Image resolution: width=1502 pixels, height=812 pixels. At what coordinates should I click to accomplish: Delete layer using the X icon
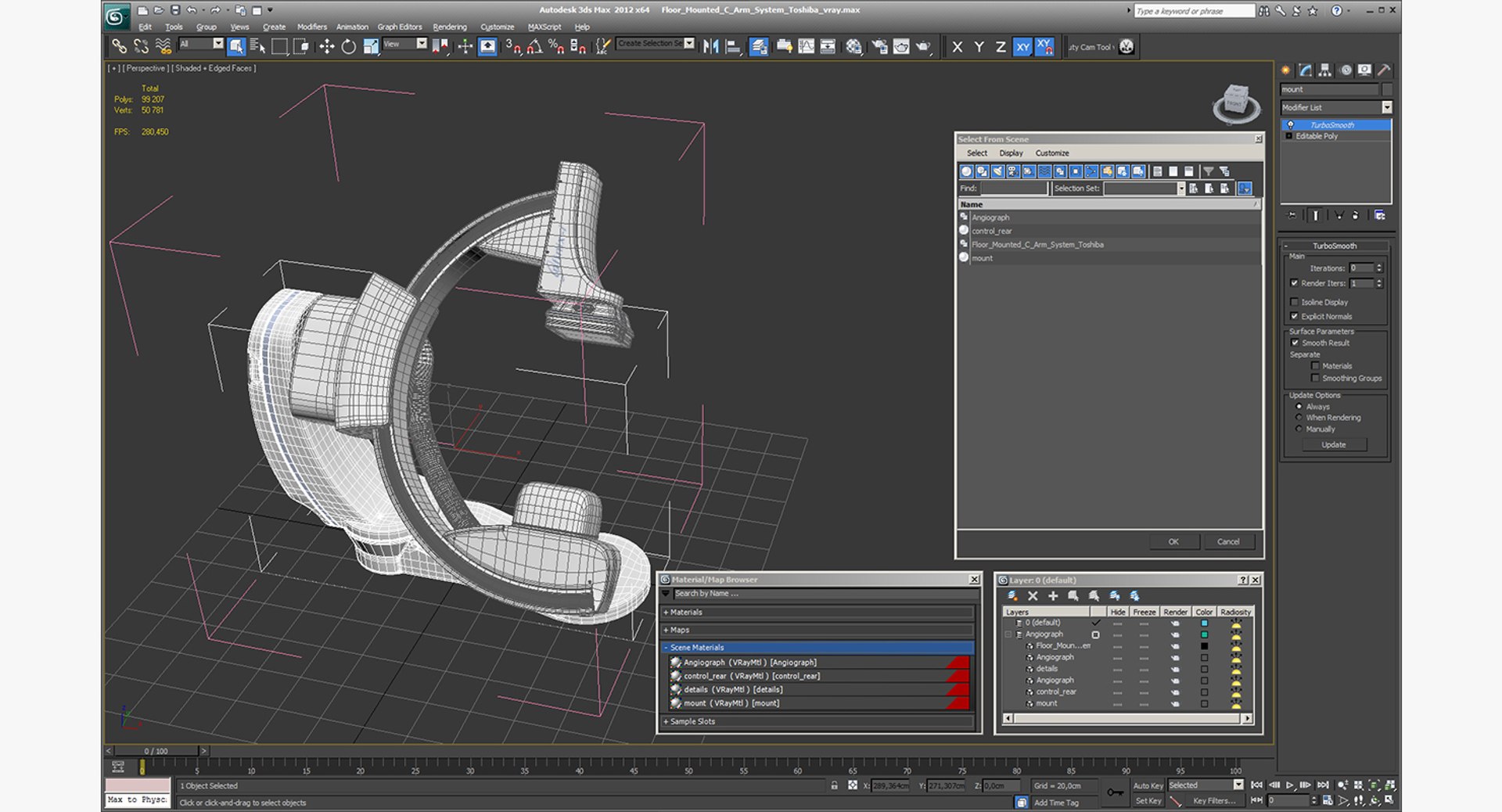click(x=1033, y=596)
